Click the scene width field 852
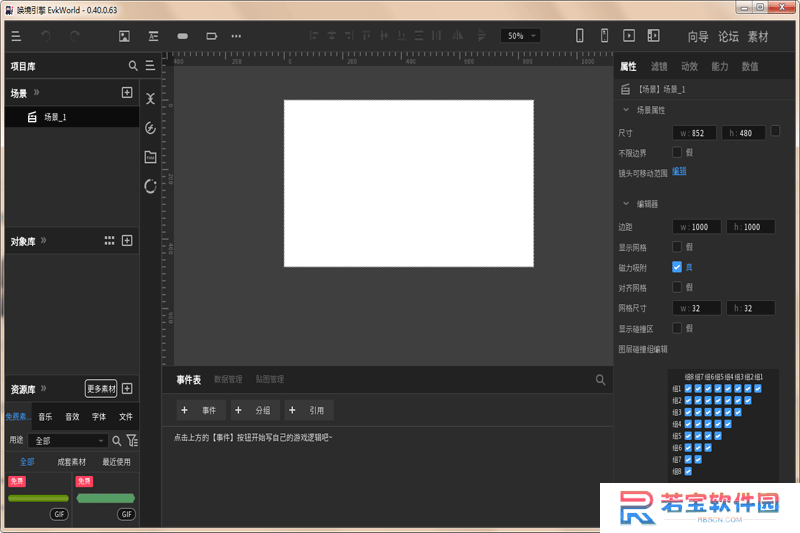This screenshot has height=533, width=800. [x=694, y=133]
